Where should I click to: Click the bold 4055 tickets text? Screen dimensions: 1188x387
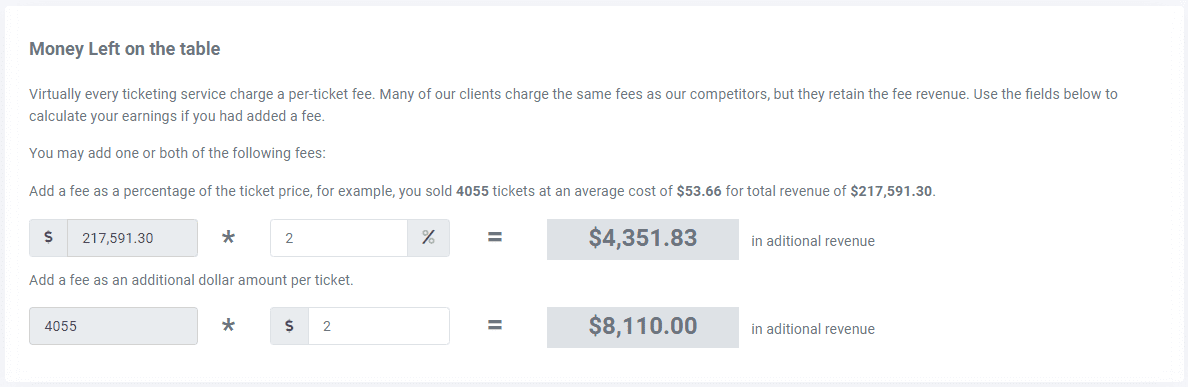click(472, 192)
